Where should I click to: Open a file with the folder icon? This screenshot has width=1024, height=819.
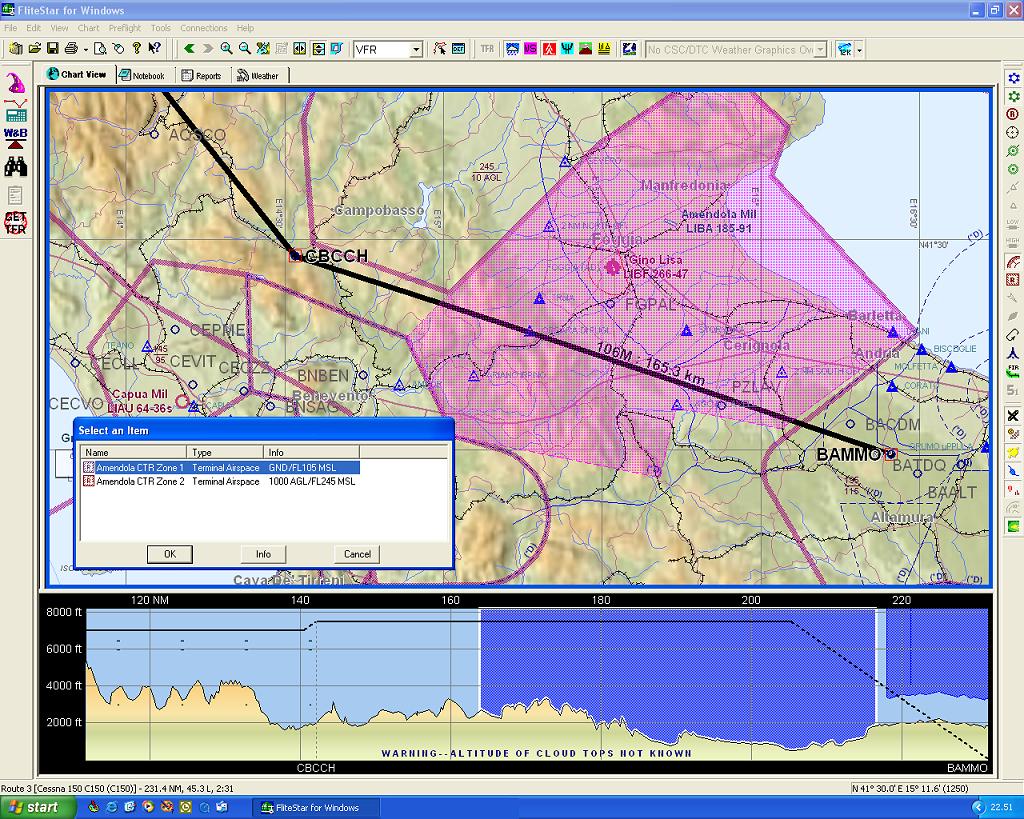coord(35,48)
